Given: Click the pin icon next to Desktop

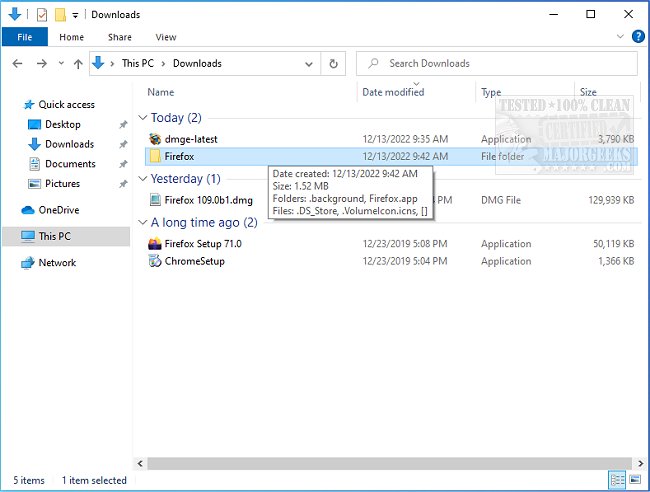Looking at the screenshot, I should [123, 124].
